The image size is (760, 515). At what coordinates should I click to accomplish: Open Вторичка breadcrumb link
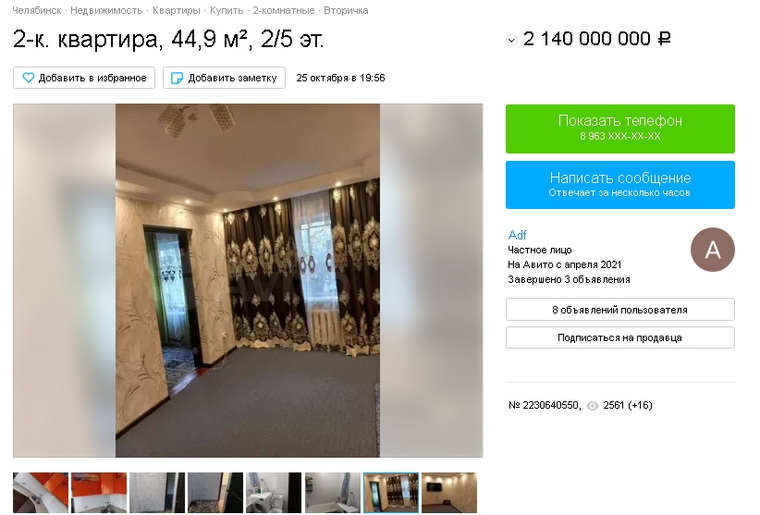click(346, 10)
